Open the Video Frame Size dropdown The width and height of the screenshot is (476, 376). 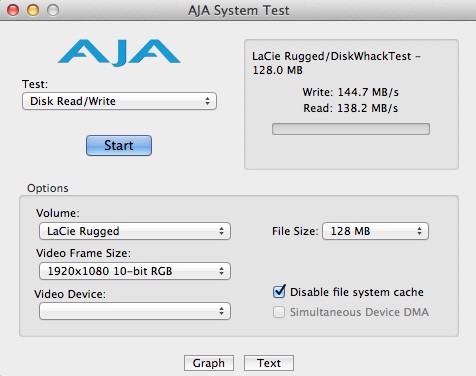coord(135,271)
